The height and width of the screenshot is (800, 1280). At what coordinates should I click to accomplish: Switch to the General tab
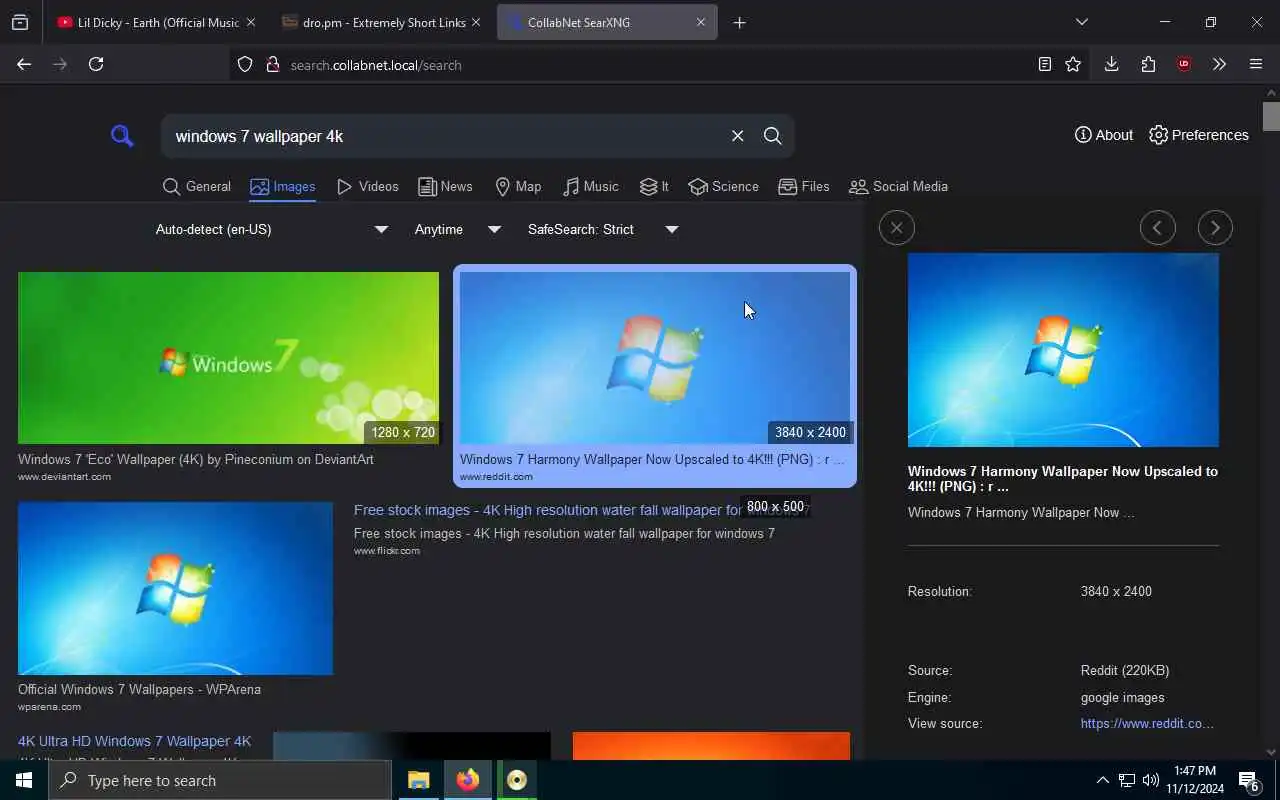coord(197,186)
